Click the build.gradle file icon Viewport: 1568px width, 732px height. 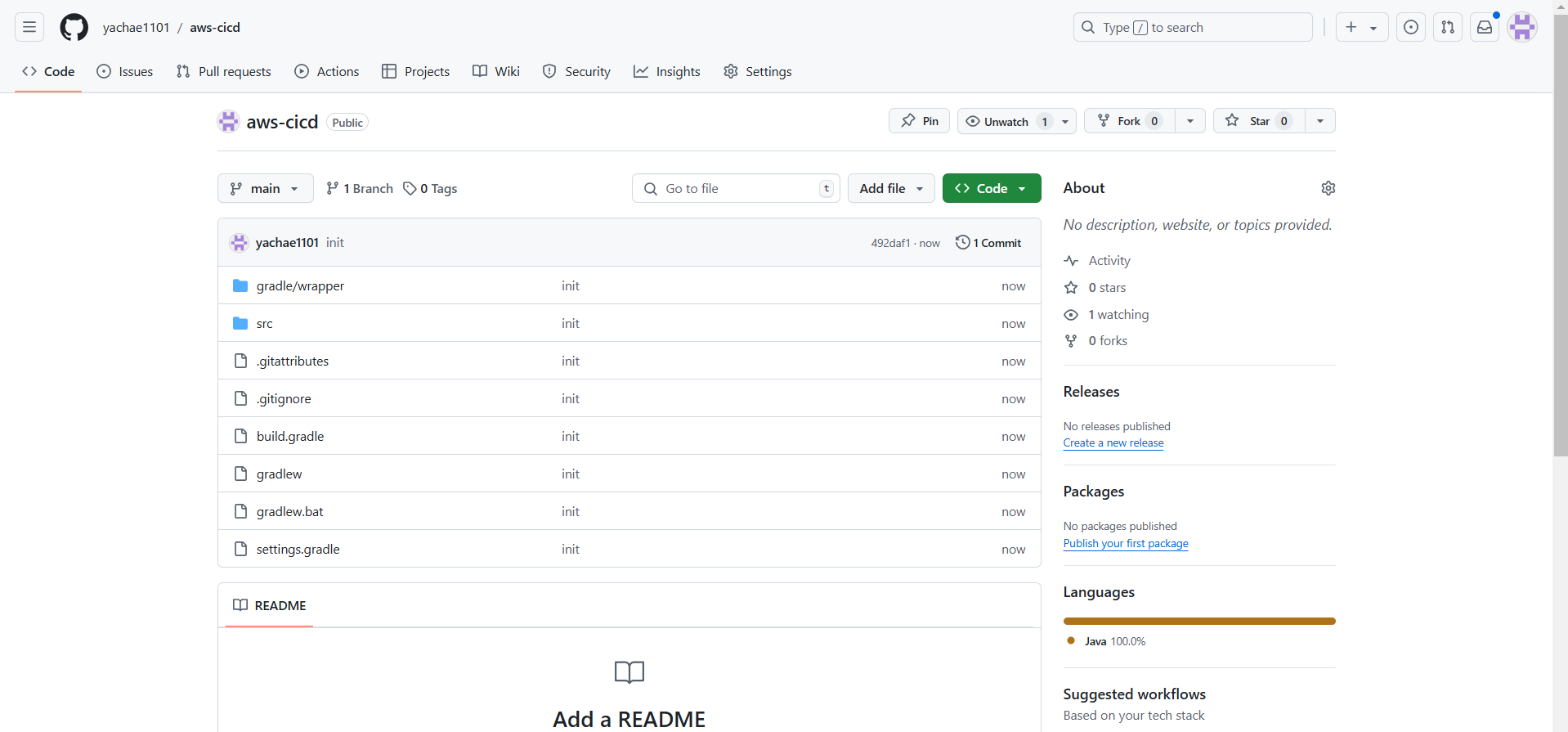click(x=240, y=436)
